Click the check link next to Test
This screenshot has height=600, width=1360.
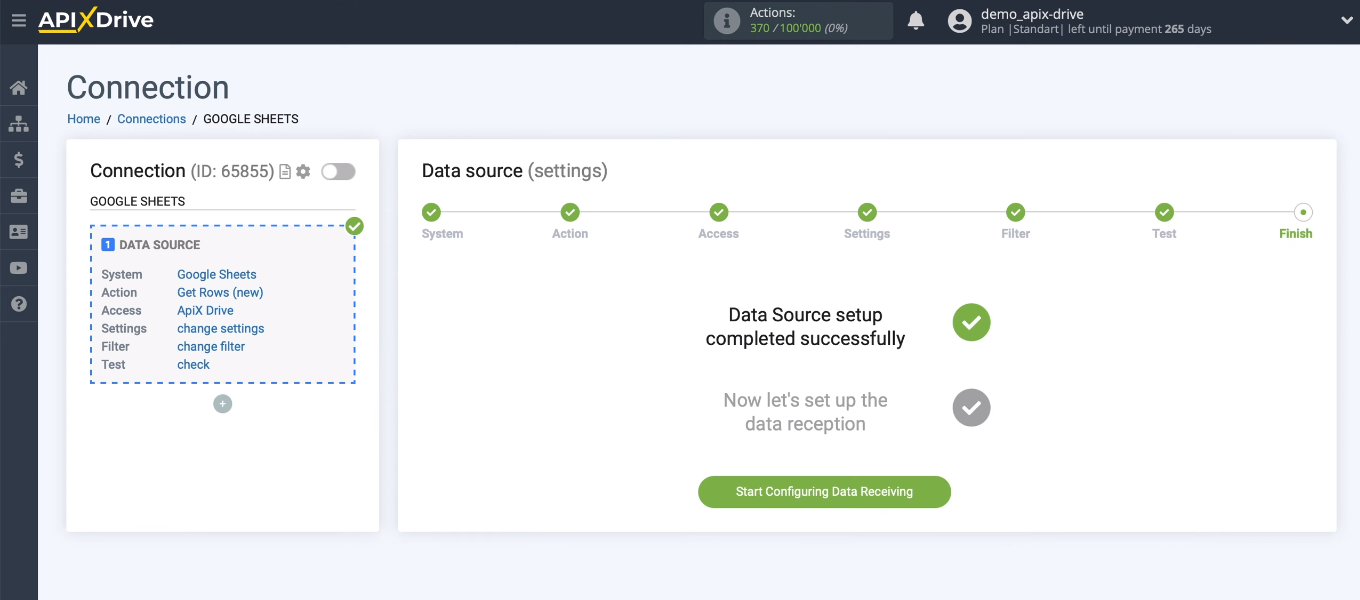pos(193,364)
